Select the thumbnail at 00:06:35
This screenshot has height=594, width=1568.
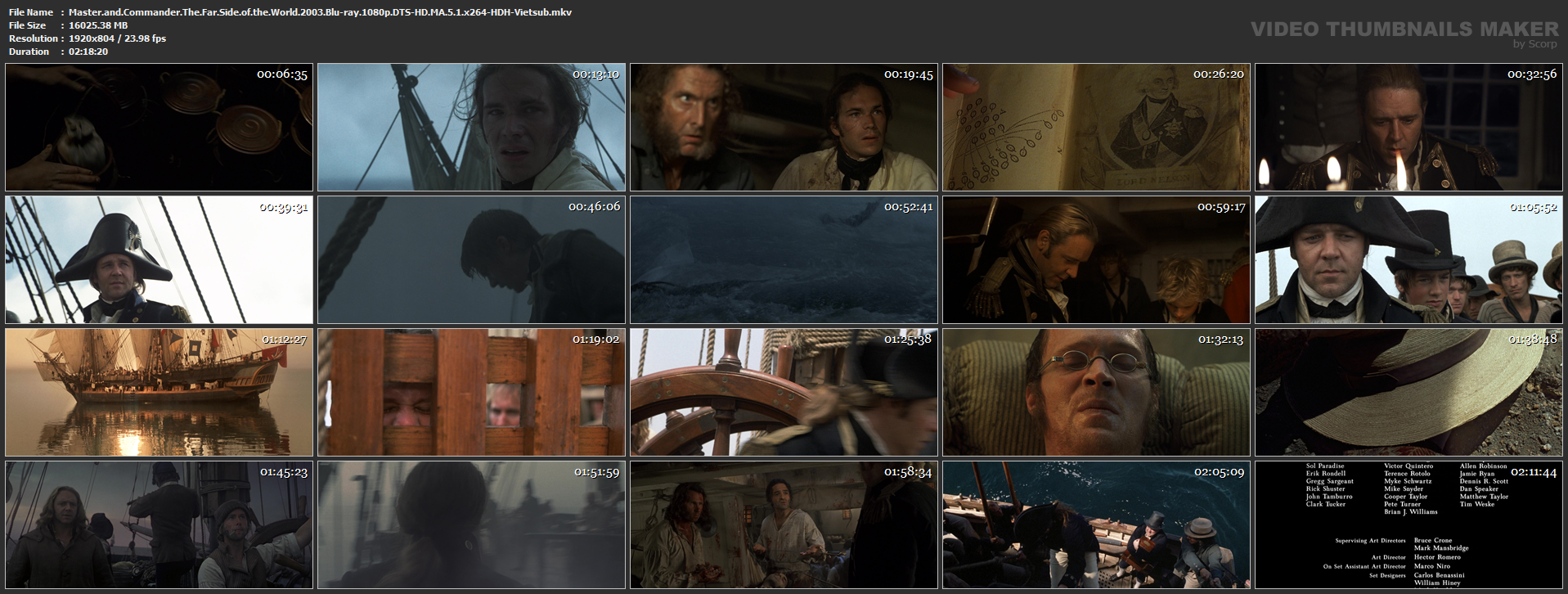coord(159,128)
